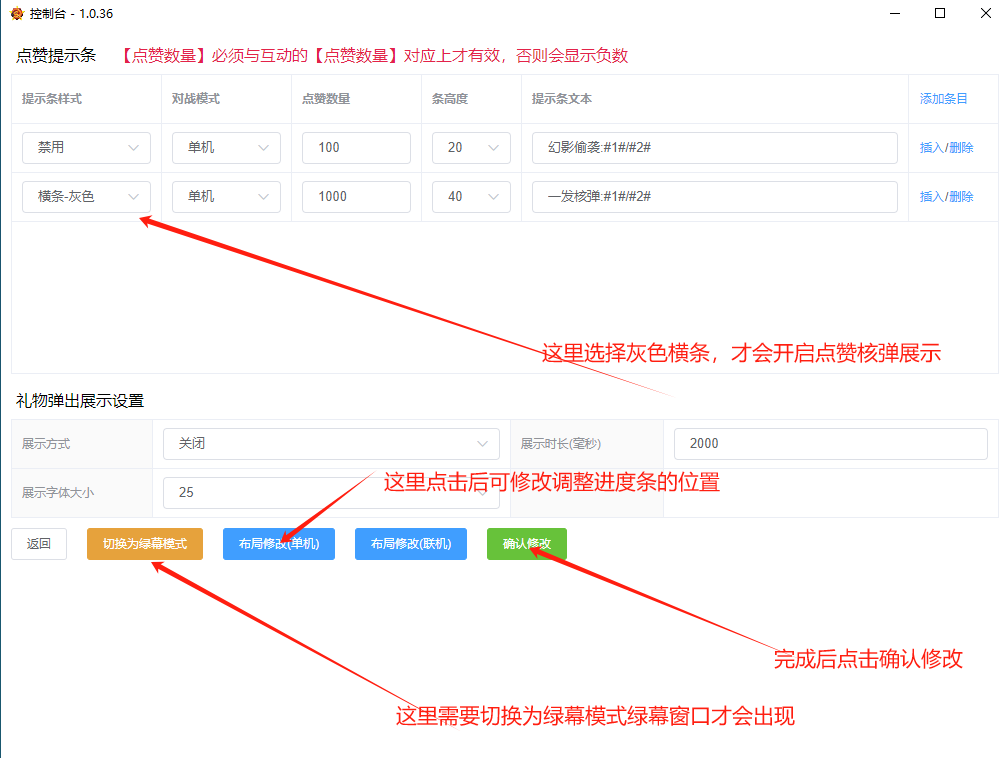Click the 添加条目 link to add an entry

click(941, 98)
